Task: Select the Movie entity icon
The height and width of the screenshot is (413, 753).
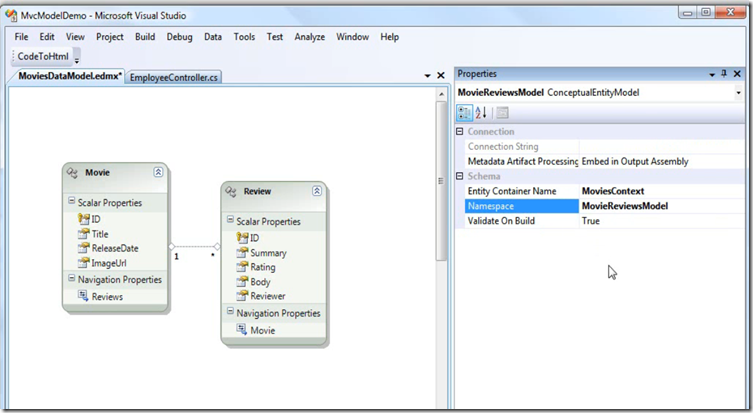Action: [x=73, y=172]
